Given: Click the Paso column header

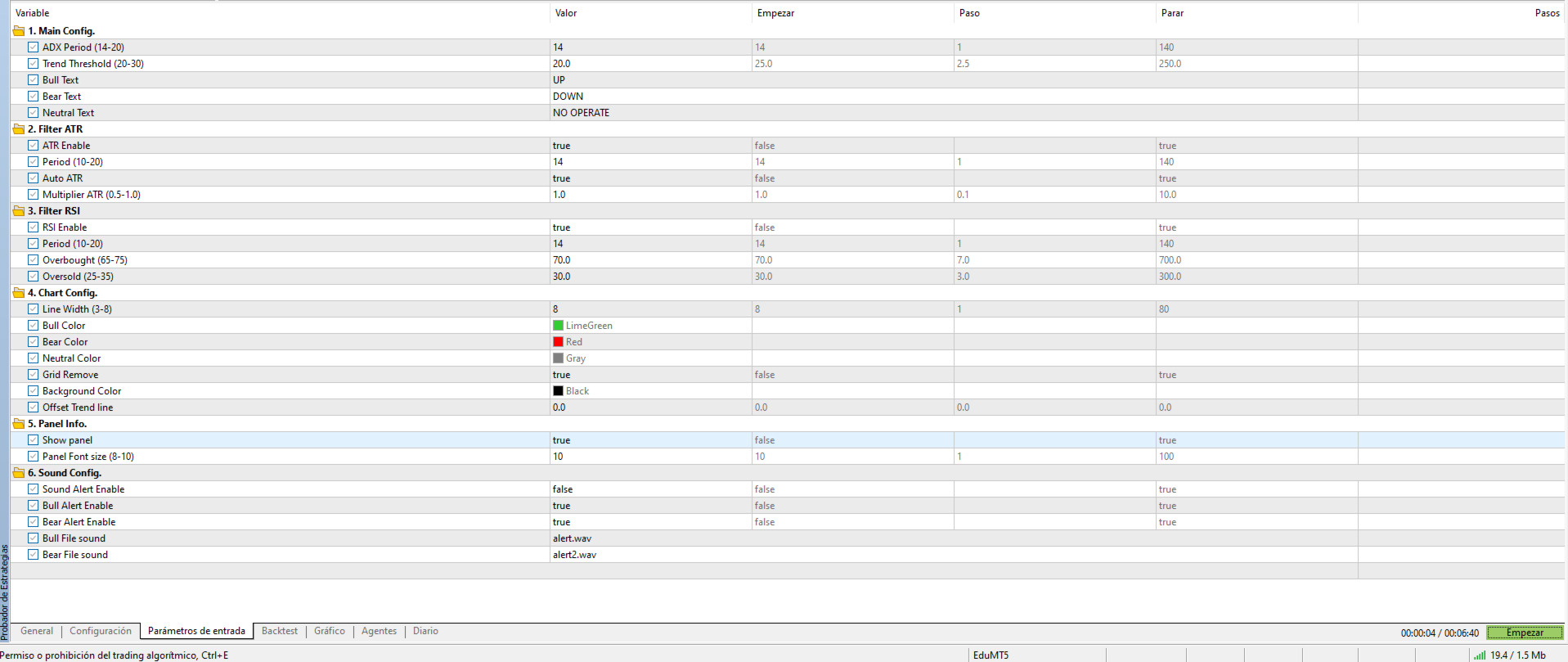Looking at the screenshot, I should 1055,13.
